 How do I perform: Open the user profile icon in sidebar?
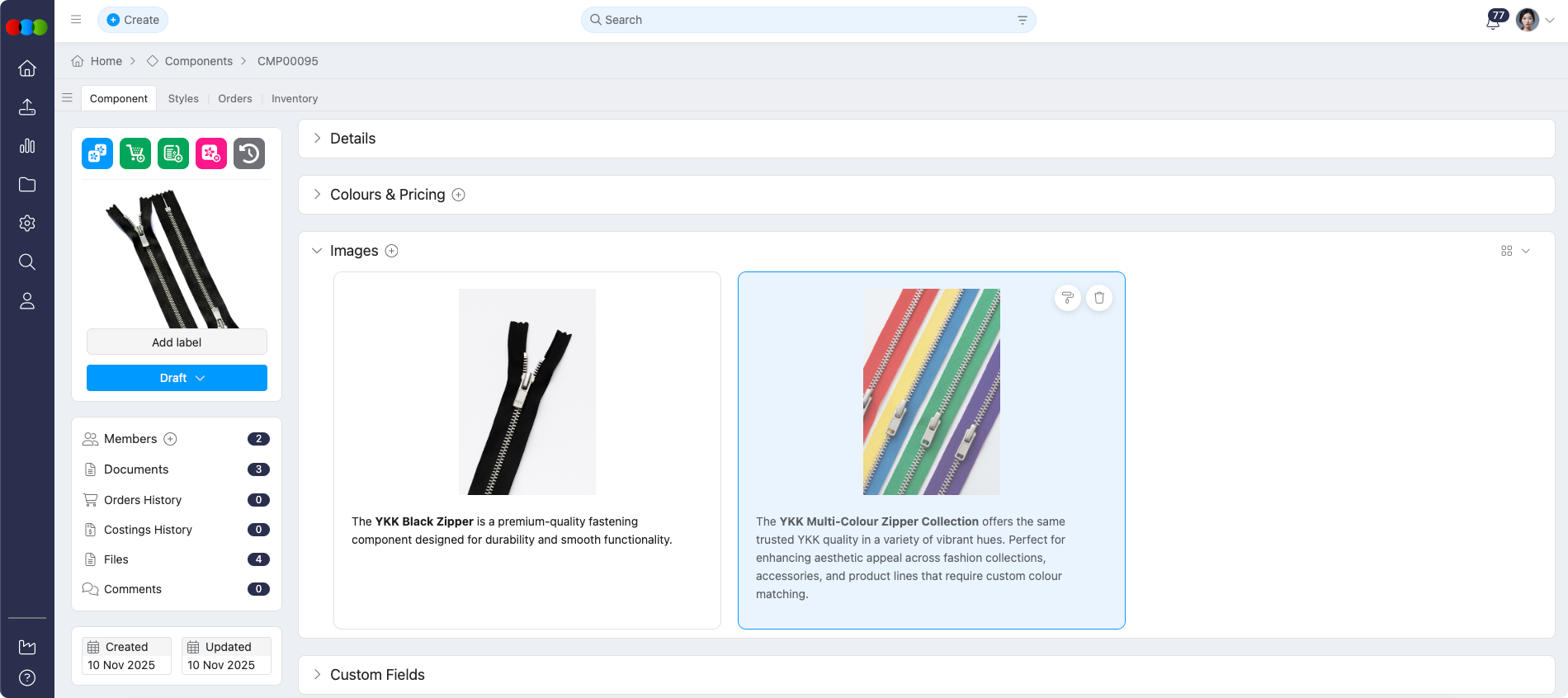(x=27, y=301)
